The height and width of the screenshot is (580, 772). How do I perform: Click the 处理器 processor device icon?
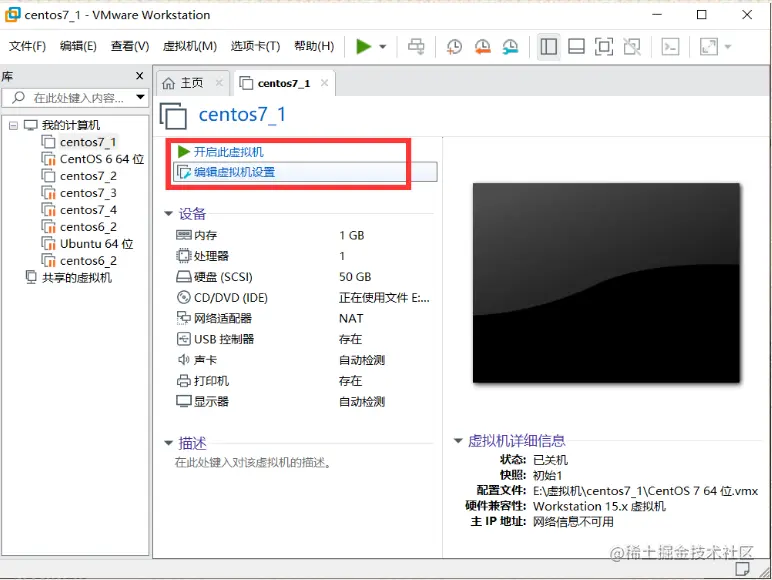point(183,256)
